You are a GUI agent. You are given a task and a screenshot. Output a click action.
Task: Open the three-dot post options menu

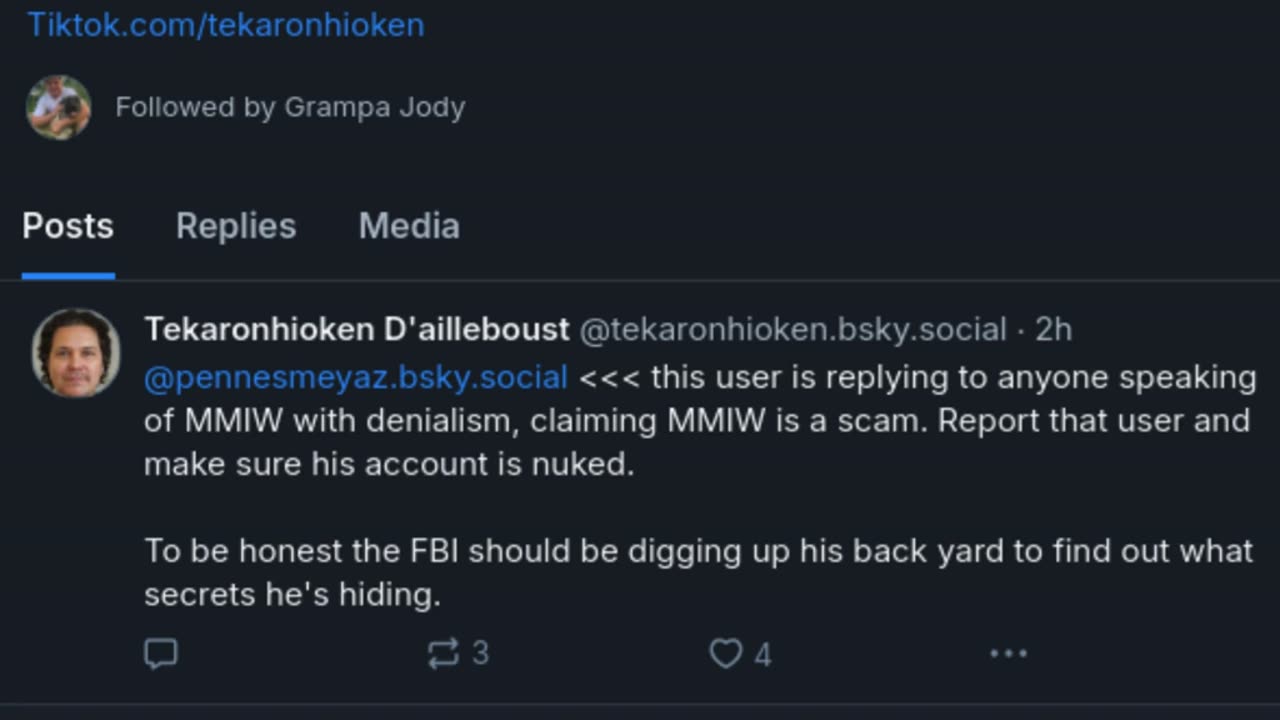tap(1008, 654)
